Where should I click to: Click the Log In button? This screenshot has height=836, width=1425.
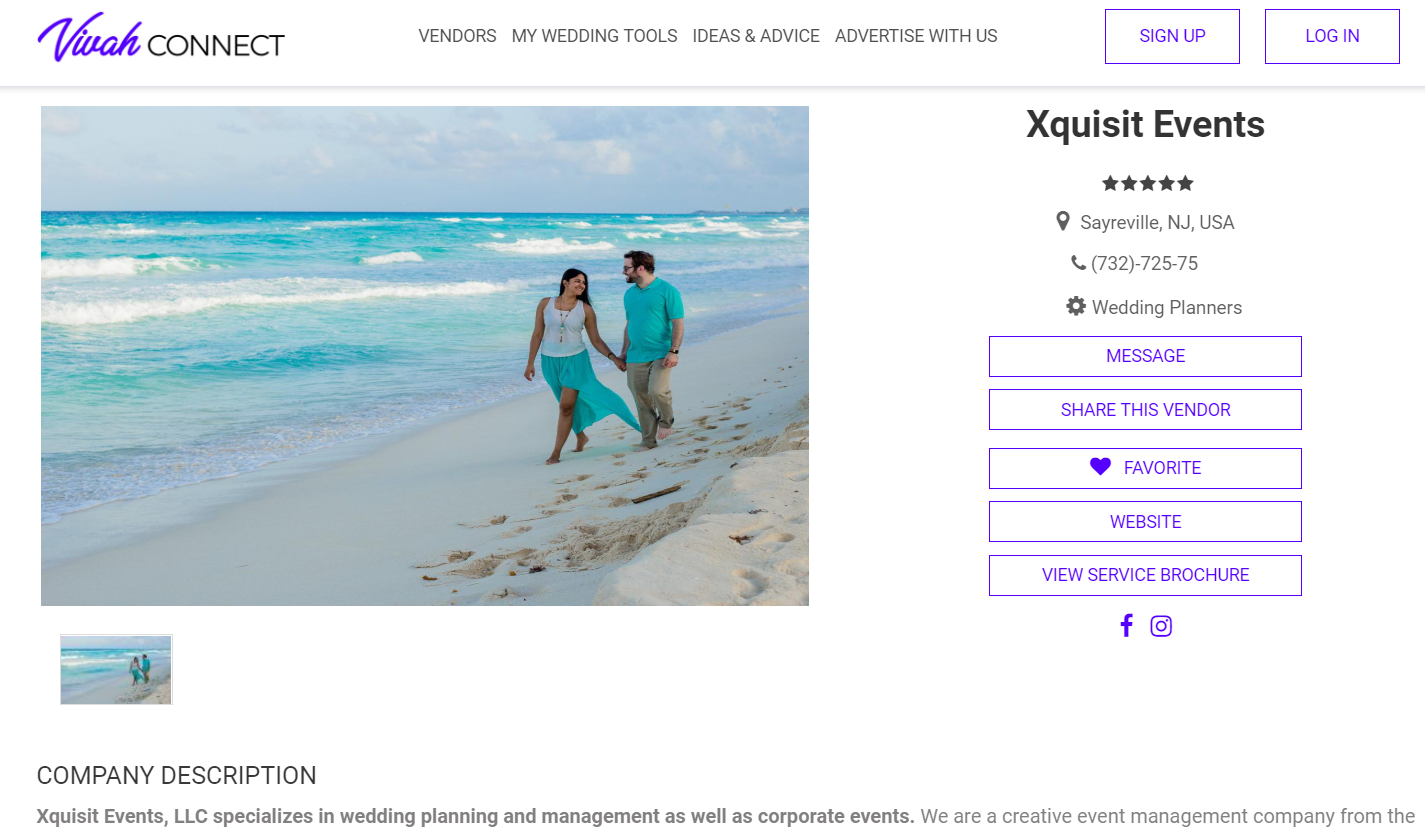point(1332,36)
